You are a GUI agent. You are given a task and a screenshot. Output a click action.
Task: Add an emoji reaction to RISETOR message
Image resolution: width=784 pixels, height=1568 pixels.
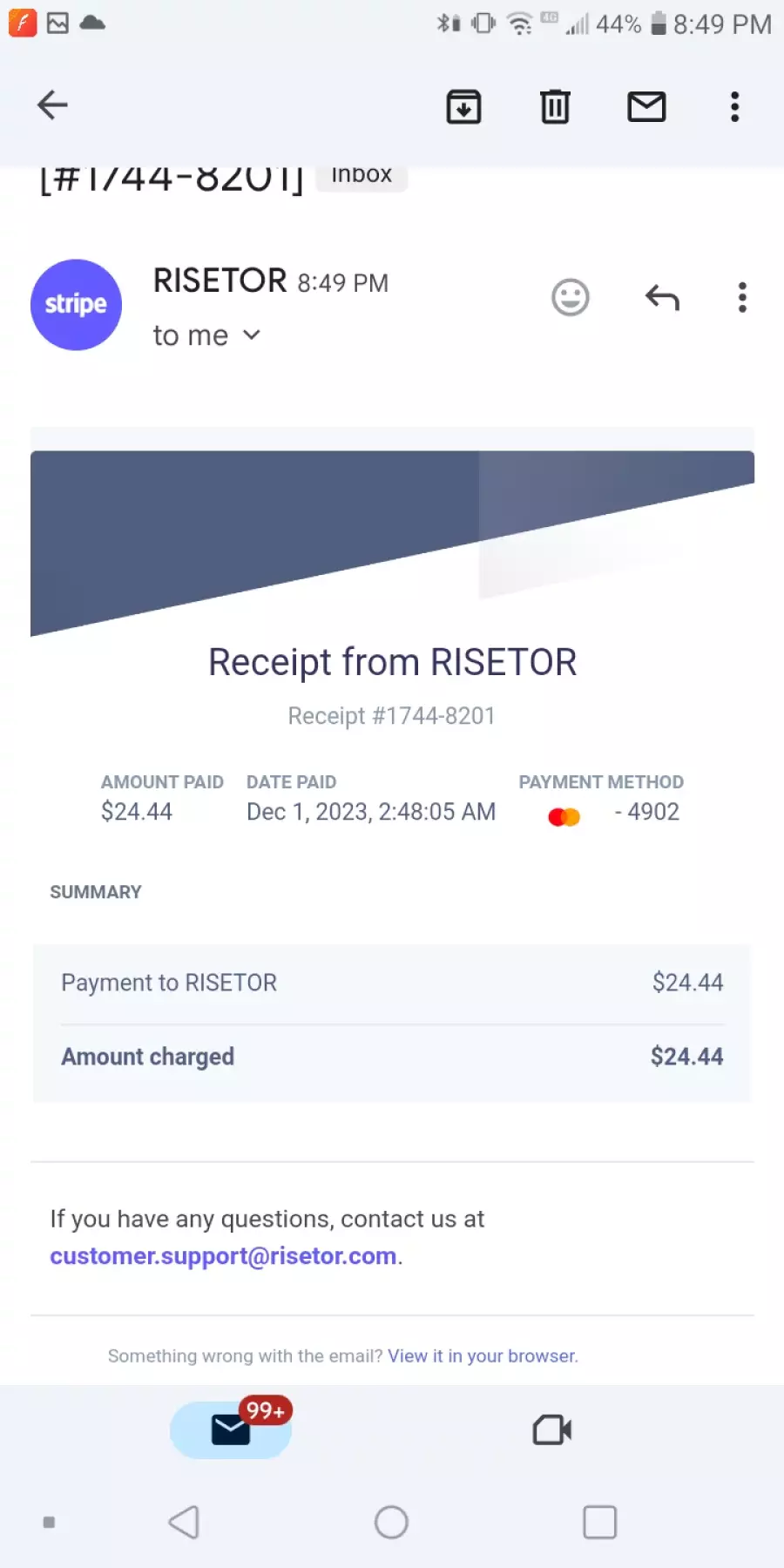point(571,298)
